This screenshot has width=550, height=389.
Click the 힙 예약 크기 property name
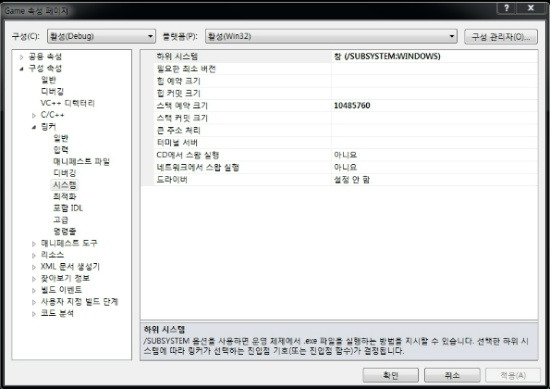[x=178, y=81]
